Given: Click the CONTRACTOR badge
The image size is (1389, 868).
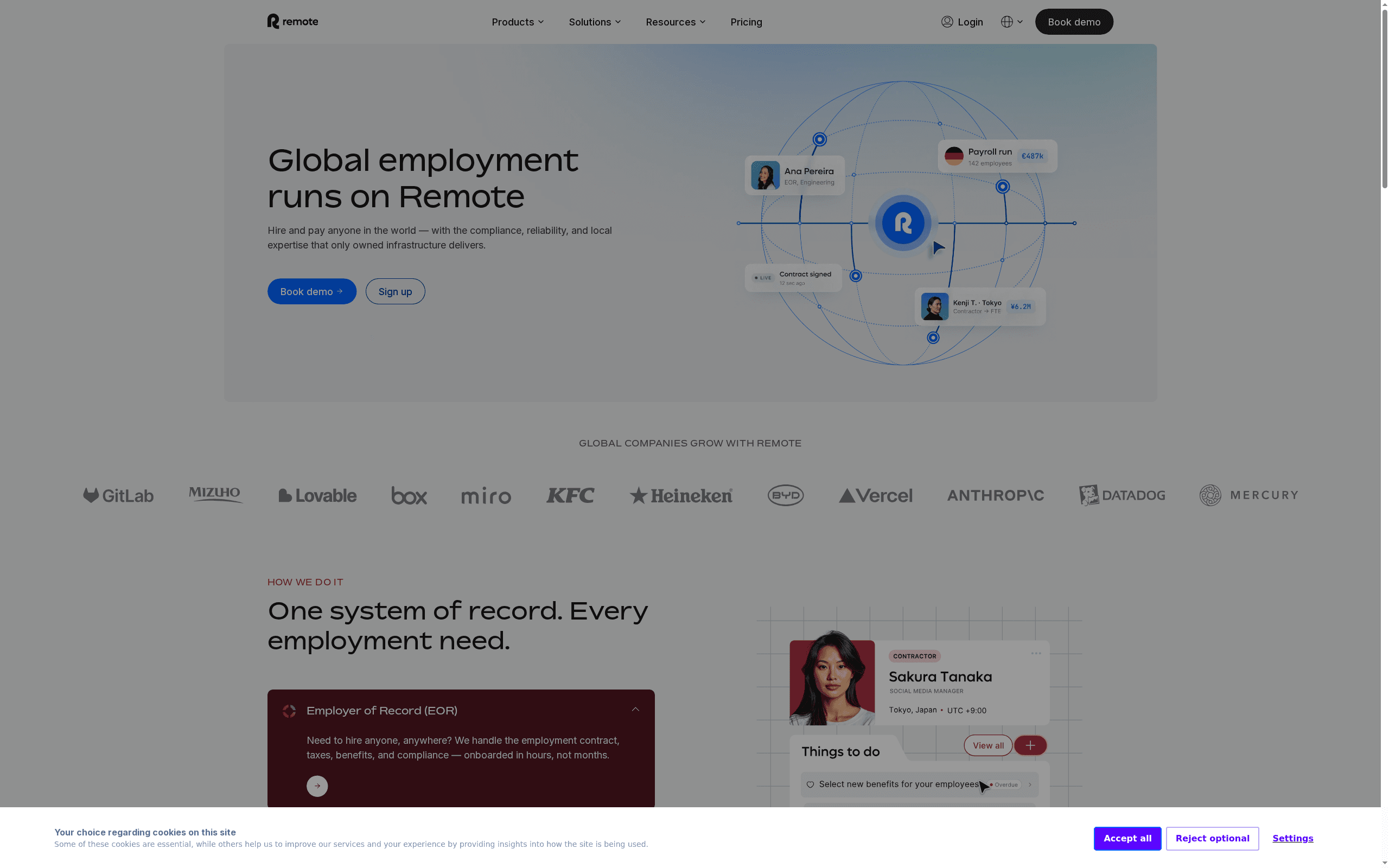Looking at the screenshot, I should point(914,656).
